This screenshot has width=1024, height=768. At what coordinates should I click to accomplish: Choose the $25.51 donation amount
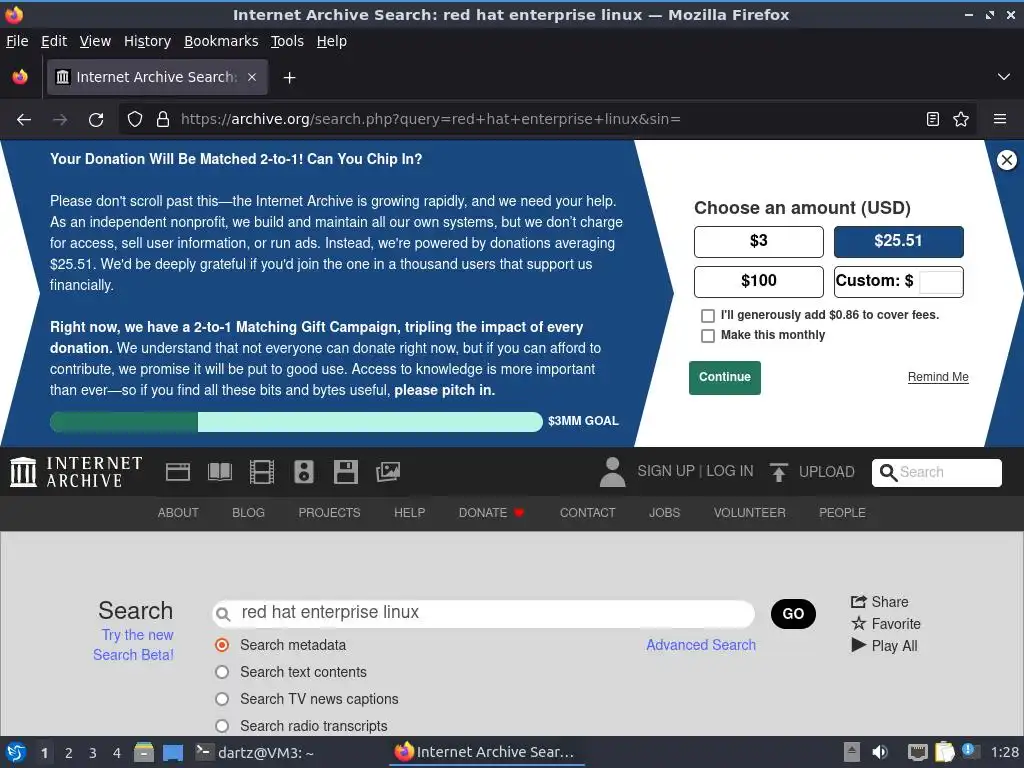coord(898,242)
